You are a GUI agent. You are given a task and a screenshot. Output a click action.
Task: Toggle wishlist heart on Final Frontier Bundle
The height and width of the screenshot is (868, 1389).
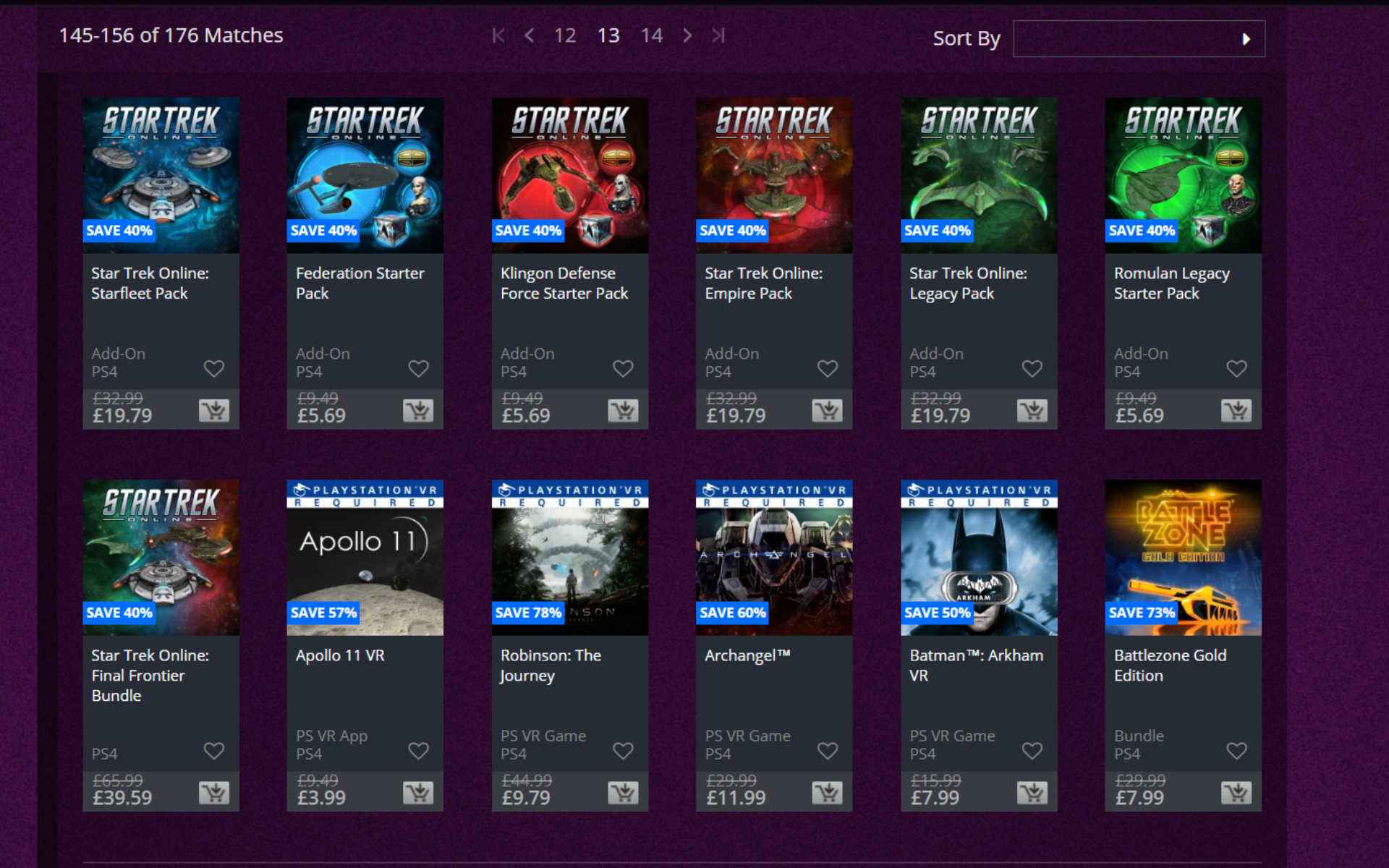click(x=213, y=751)
